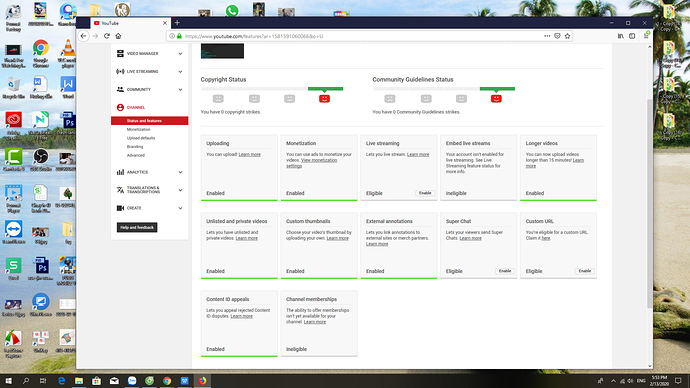Click Enable on the Super Chat card

point(505,271)
